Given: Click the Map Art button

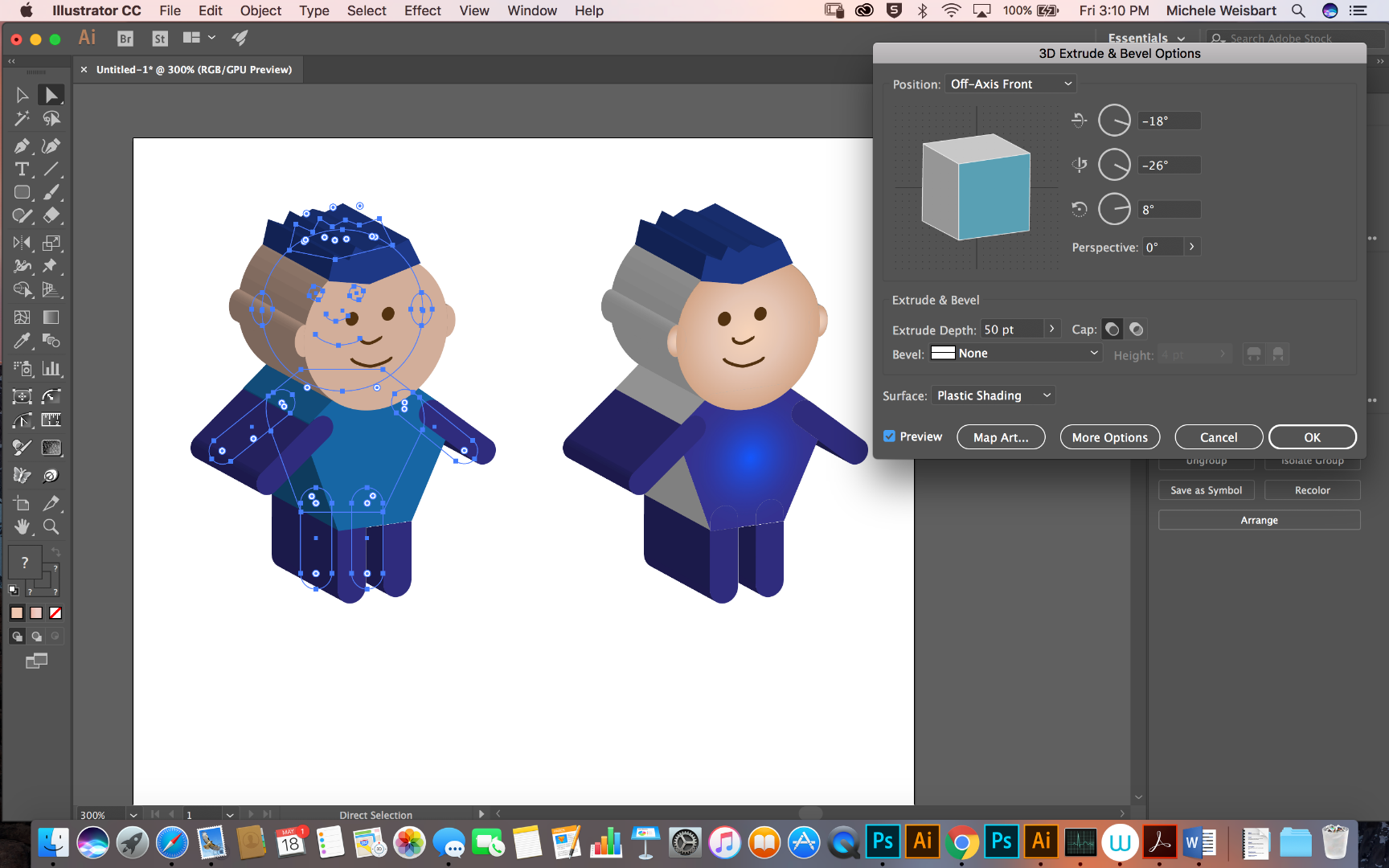Looking at the screenshot, I should pyautogui.click(x=1001, y=437).
